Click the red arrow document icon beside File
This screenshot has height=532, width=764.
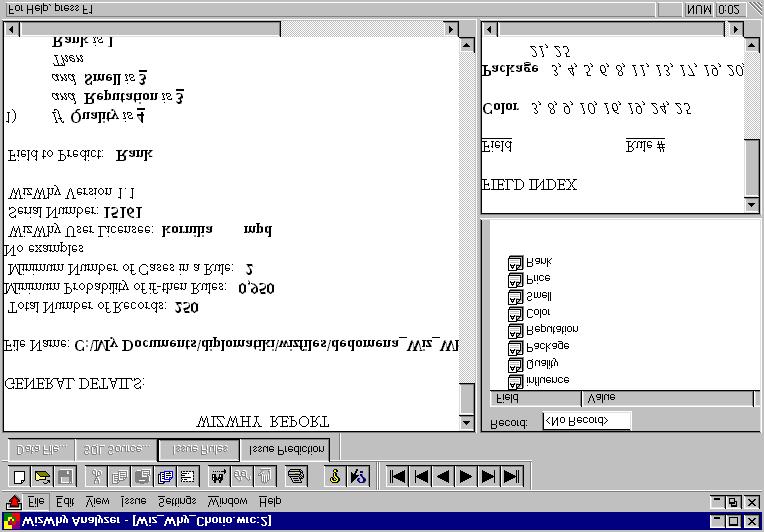14,501
